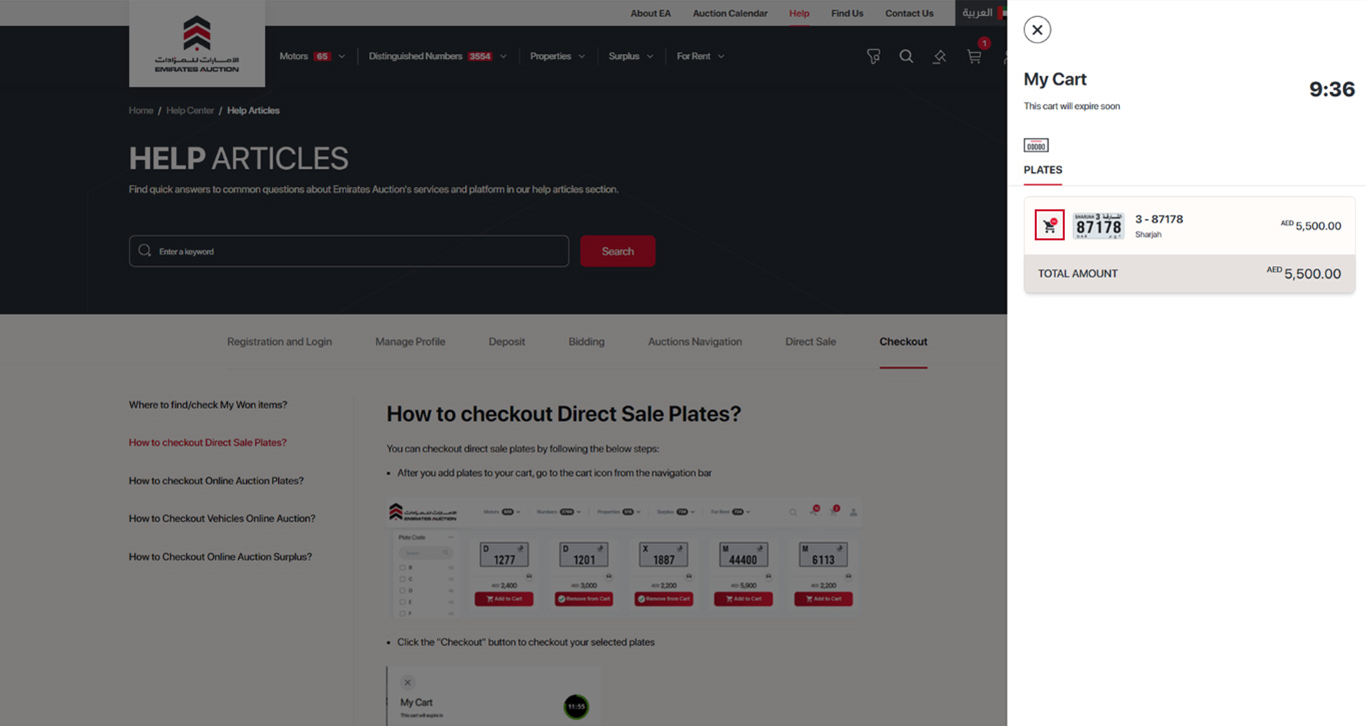
Task: Open the For Rent dropdown
Action: click(x=700, y=57)
